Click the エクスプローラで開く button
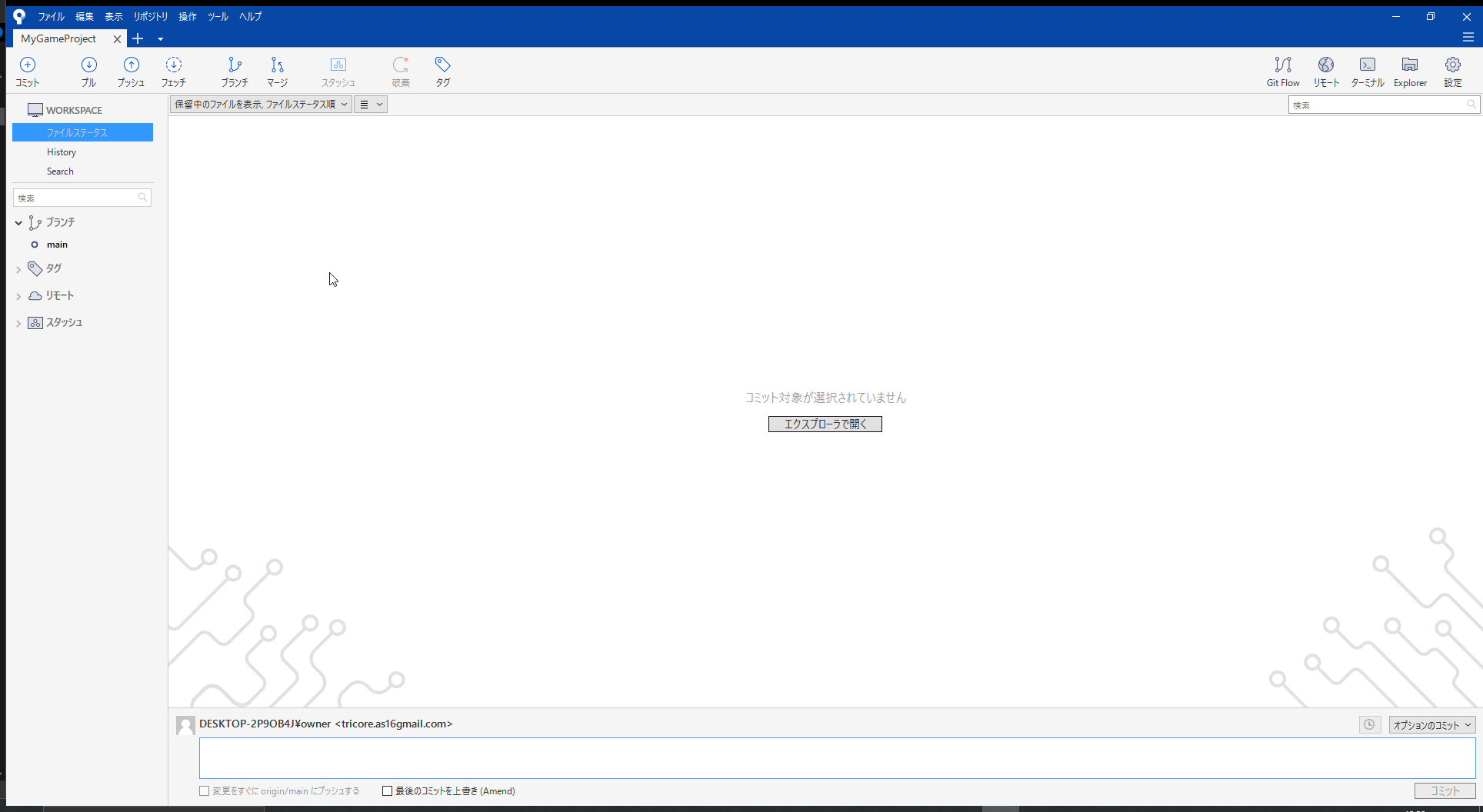 [x=824, y=424]
